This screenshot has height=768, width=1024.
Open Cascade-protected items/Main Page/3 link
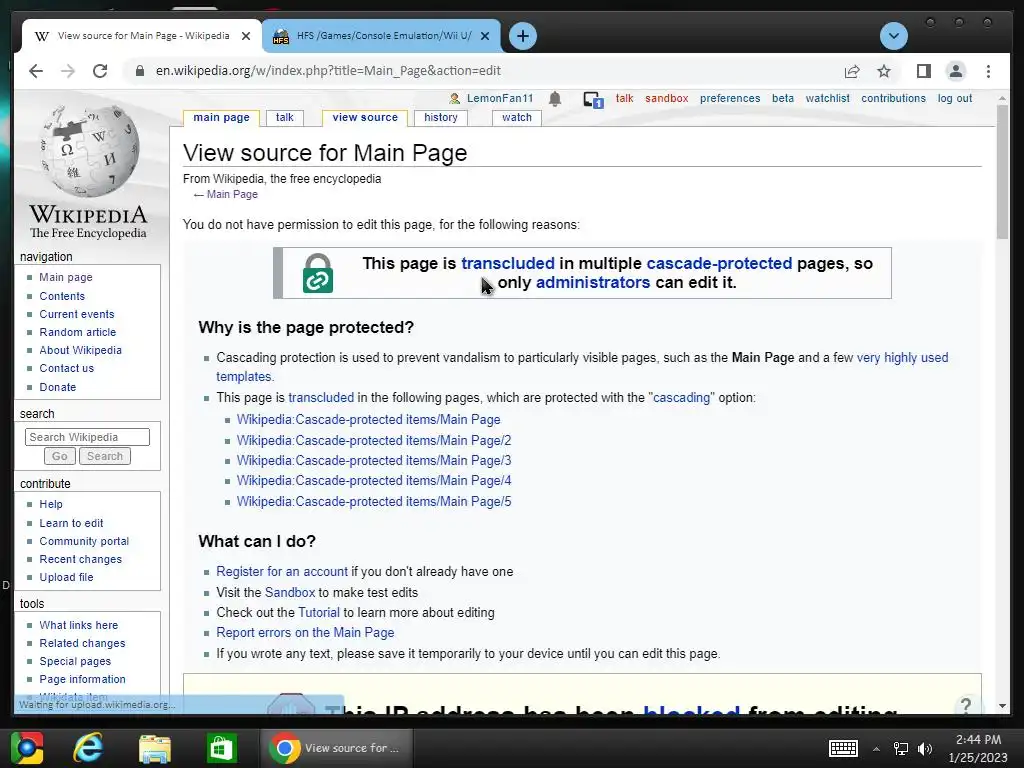pos(374,460)
